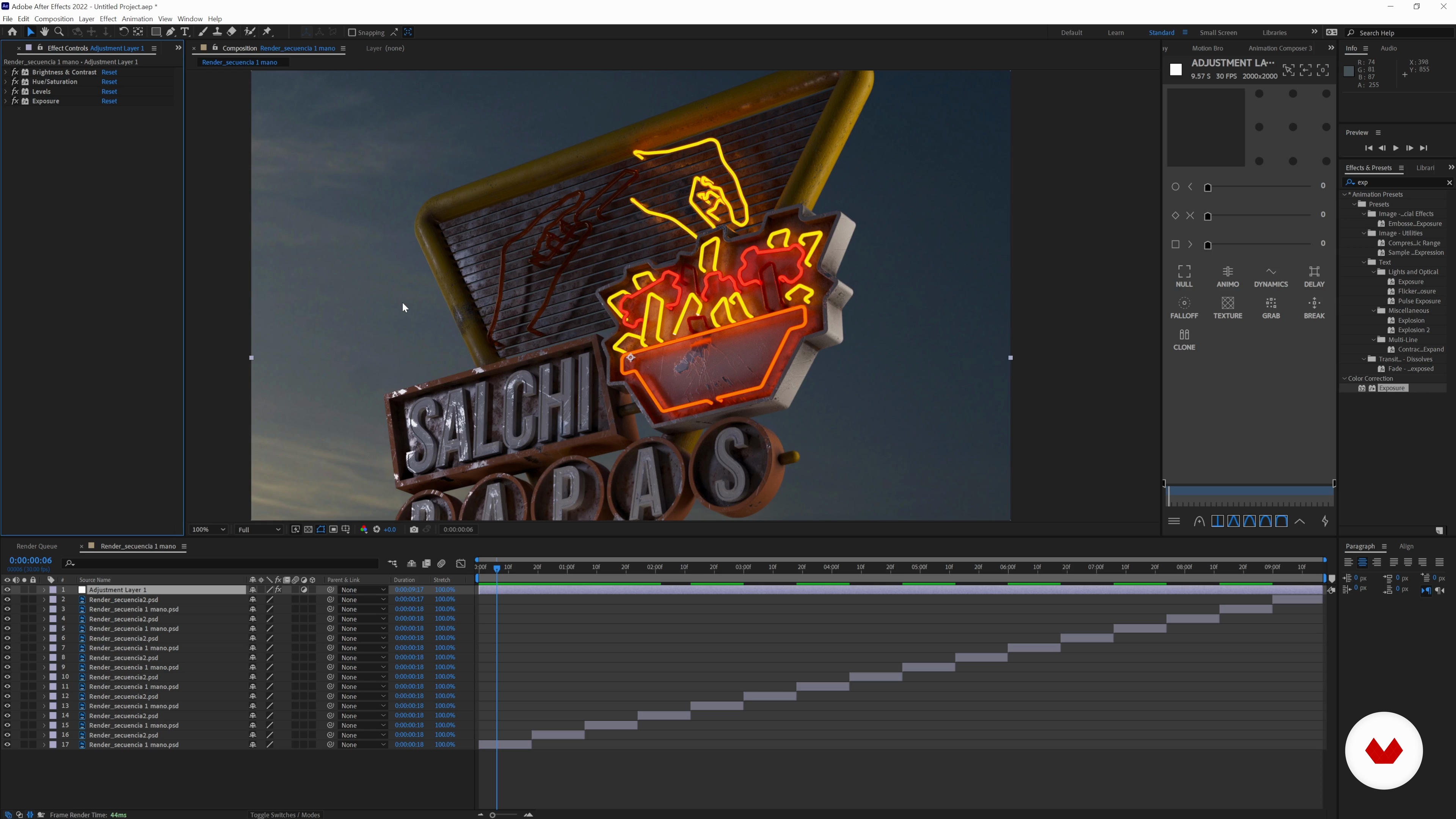This screenshot has width=1456, height=819.
Task: Click the FALLOFF tool icon
Action: point(1184,308)
